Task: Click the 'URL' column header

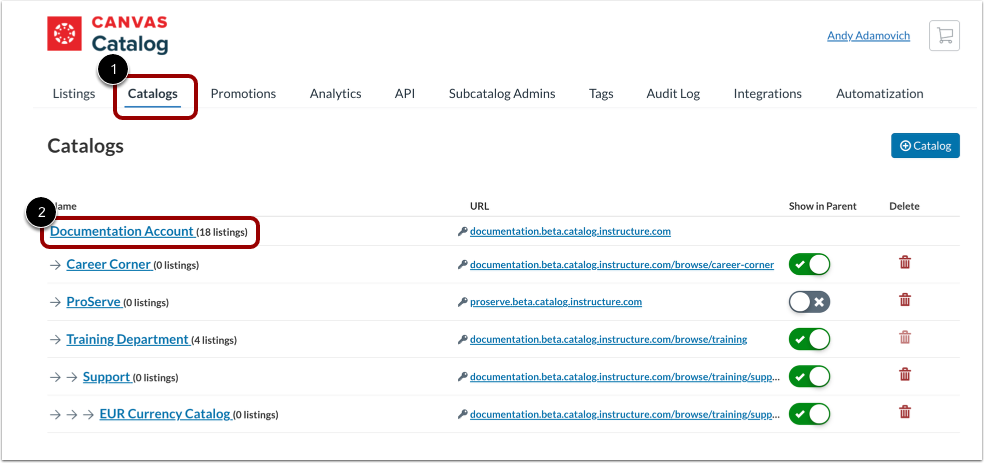Action: [x=479, y=206]
